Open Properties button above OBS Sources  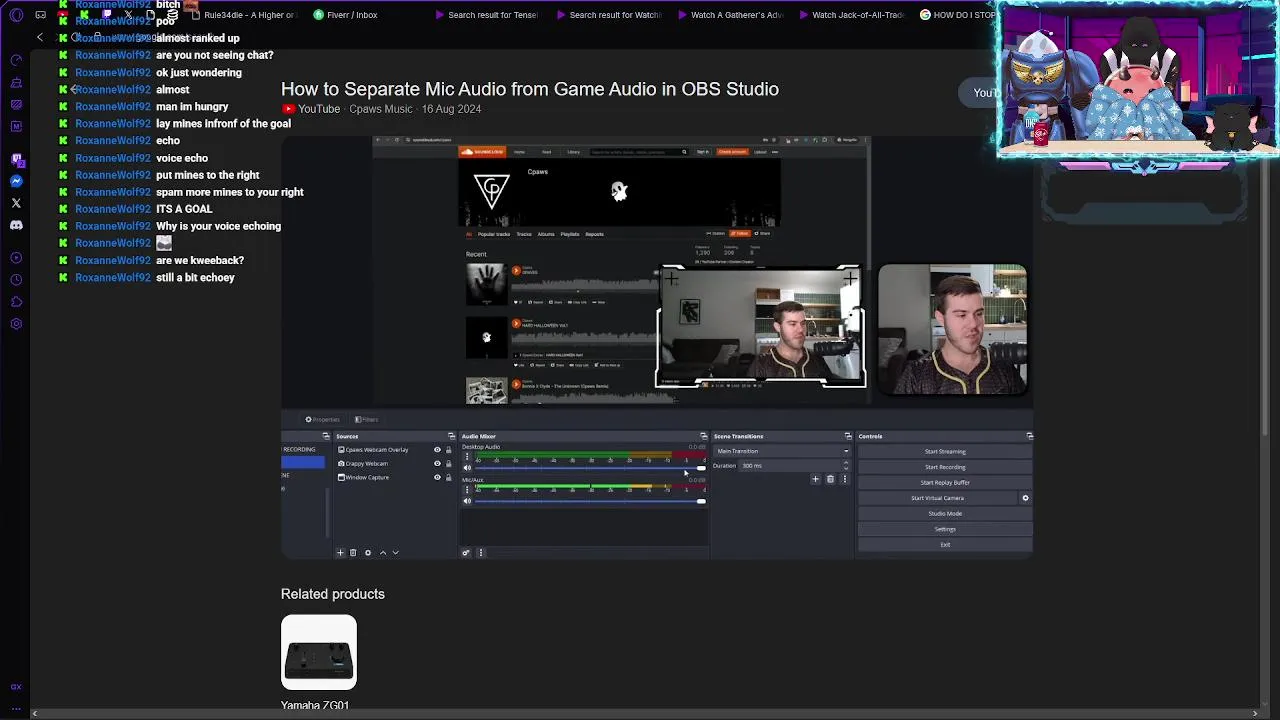(322, 420)
